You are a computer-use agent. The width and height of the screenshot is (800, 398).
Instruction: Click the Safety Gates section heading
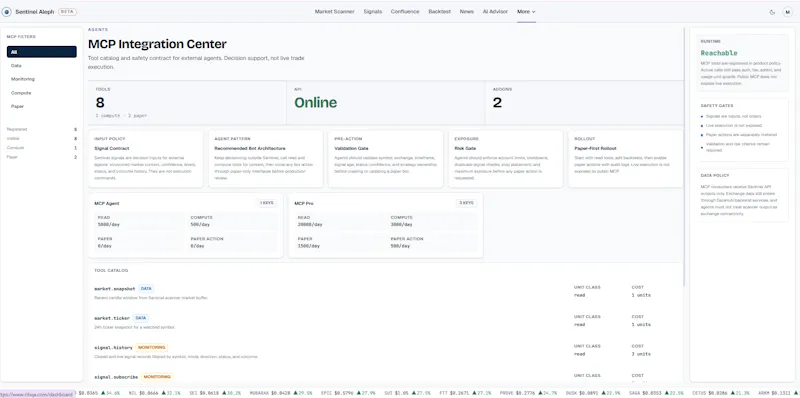click(x=717, y=106)
